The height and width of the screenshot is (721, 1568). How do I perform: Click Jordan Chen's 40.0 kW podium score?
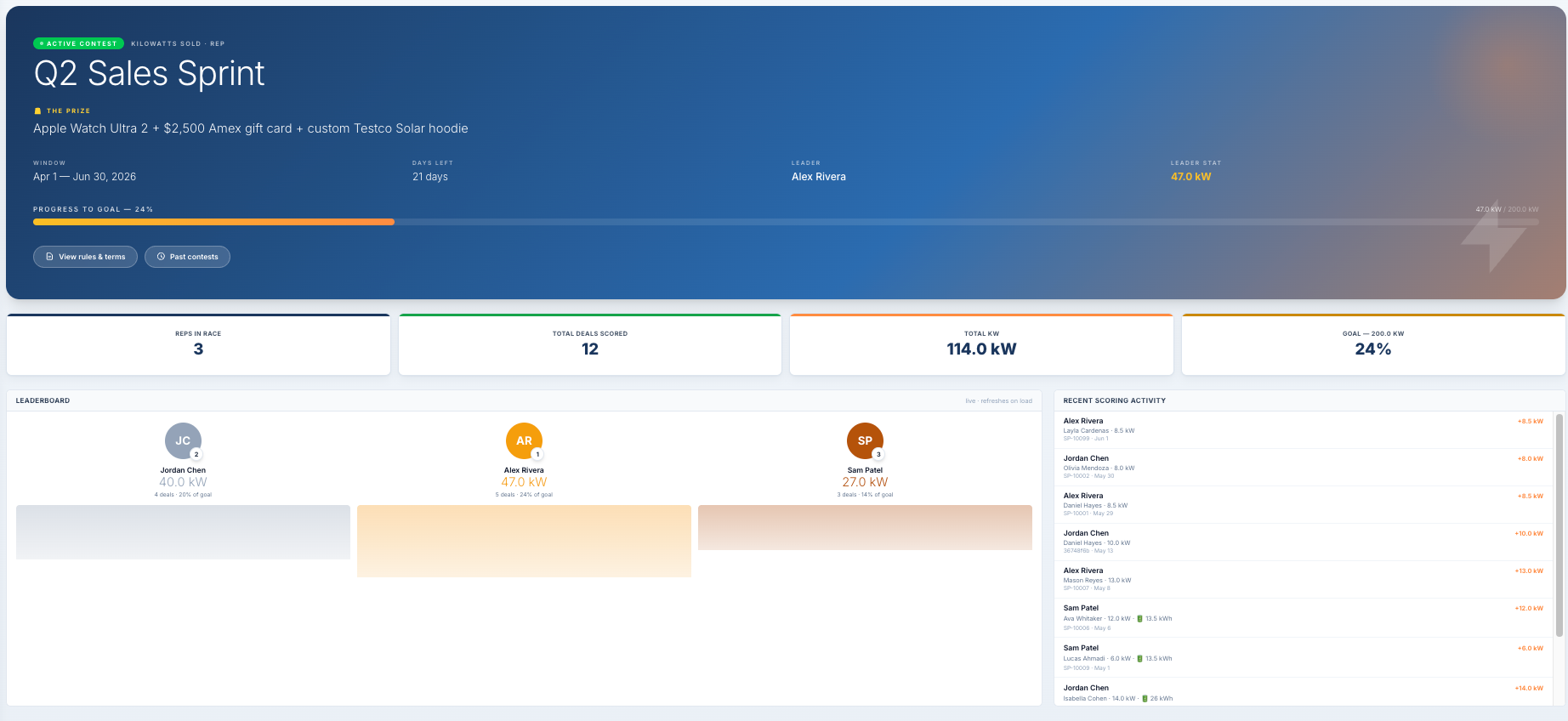(183, 482)
